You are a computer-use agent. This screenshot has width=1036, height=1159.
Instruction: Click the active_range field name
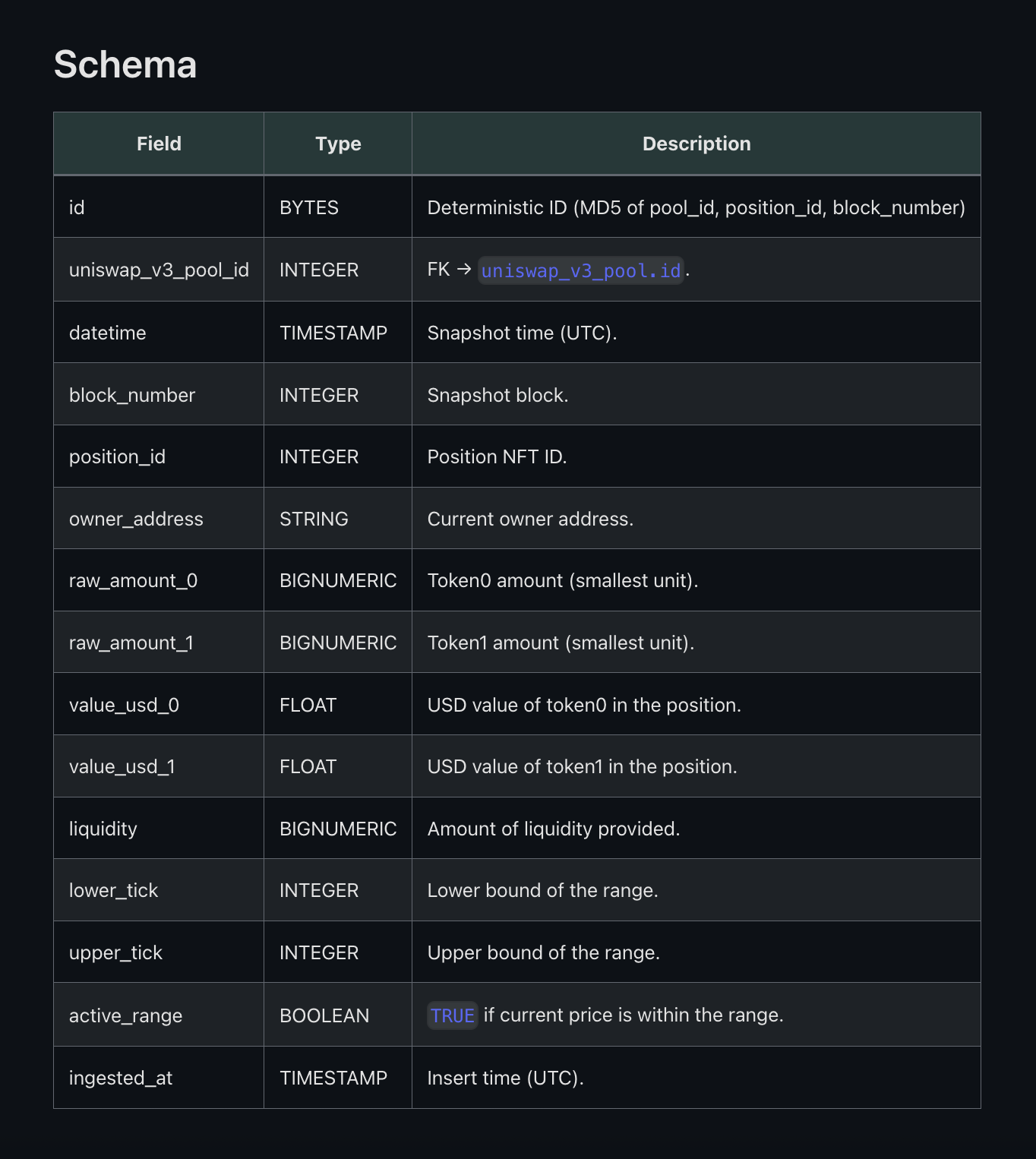[125, 1015]
